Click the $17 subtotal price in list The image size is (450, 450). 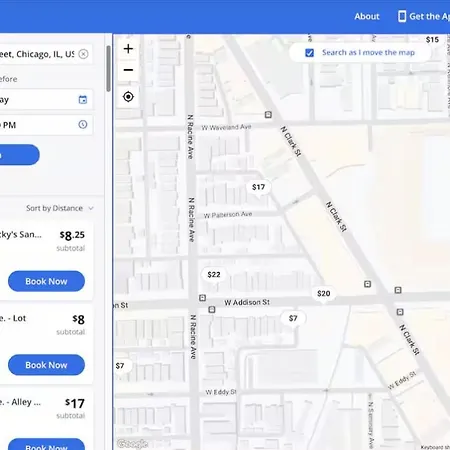click(75, 403)
